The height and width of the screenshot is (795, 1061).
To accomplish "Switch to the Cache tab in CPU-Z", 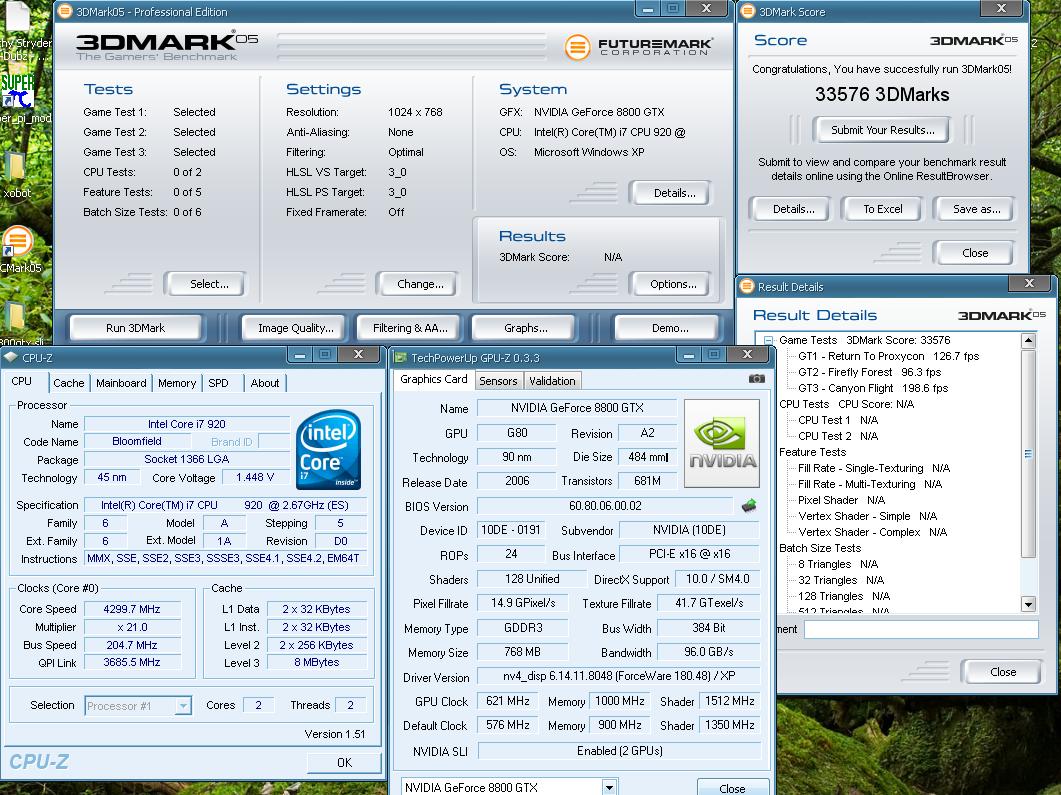I will [69, 383].
